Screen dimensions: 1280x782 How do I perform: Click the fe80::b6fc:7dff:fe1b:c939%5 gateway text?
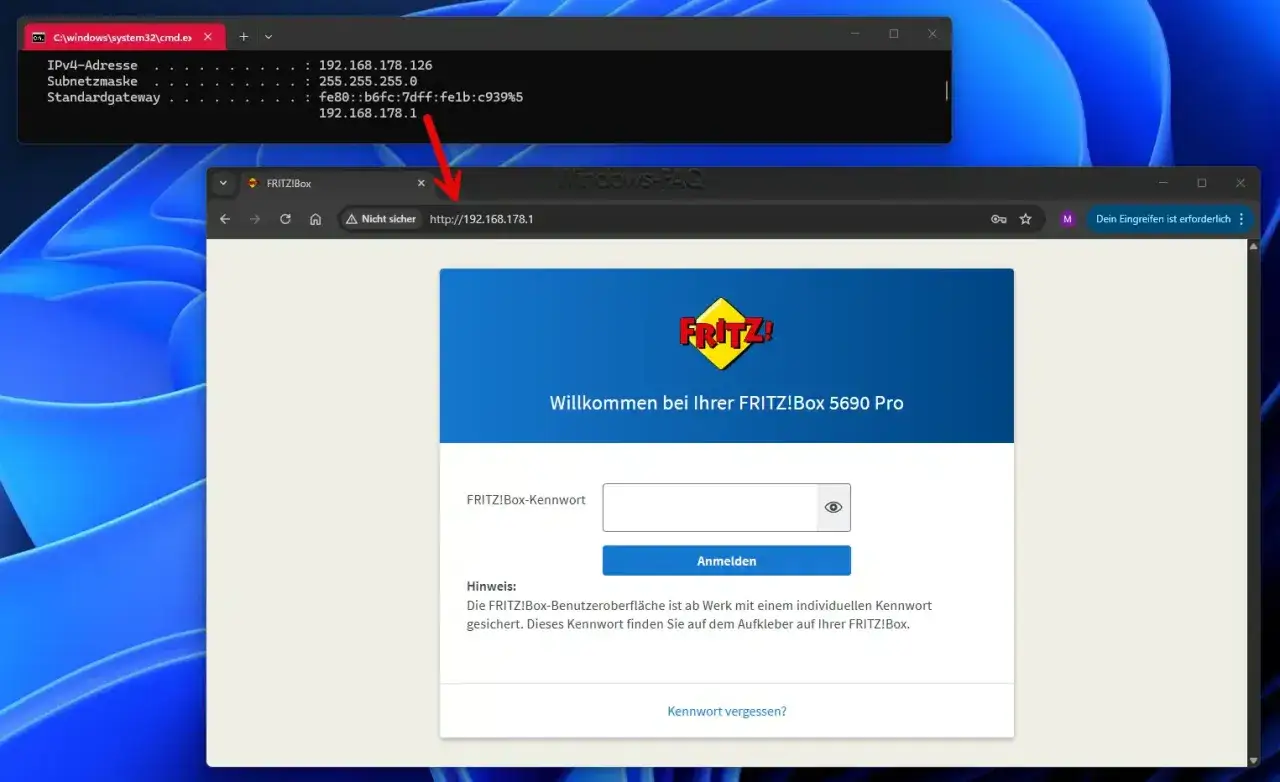click(x=421, y=97)
